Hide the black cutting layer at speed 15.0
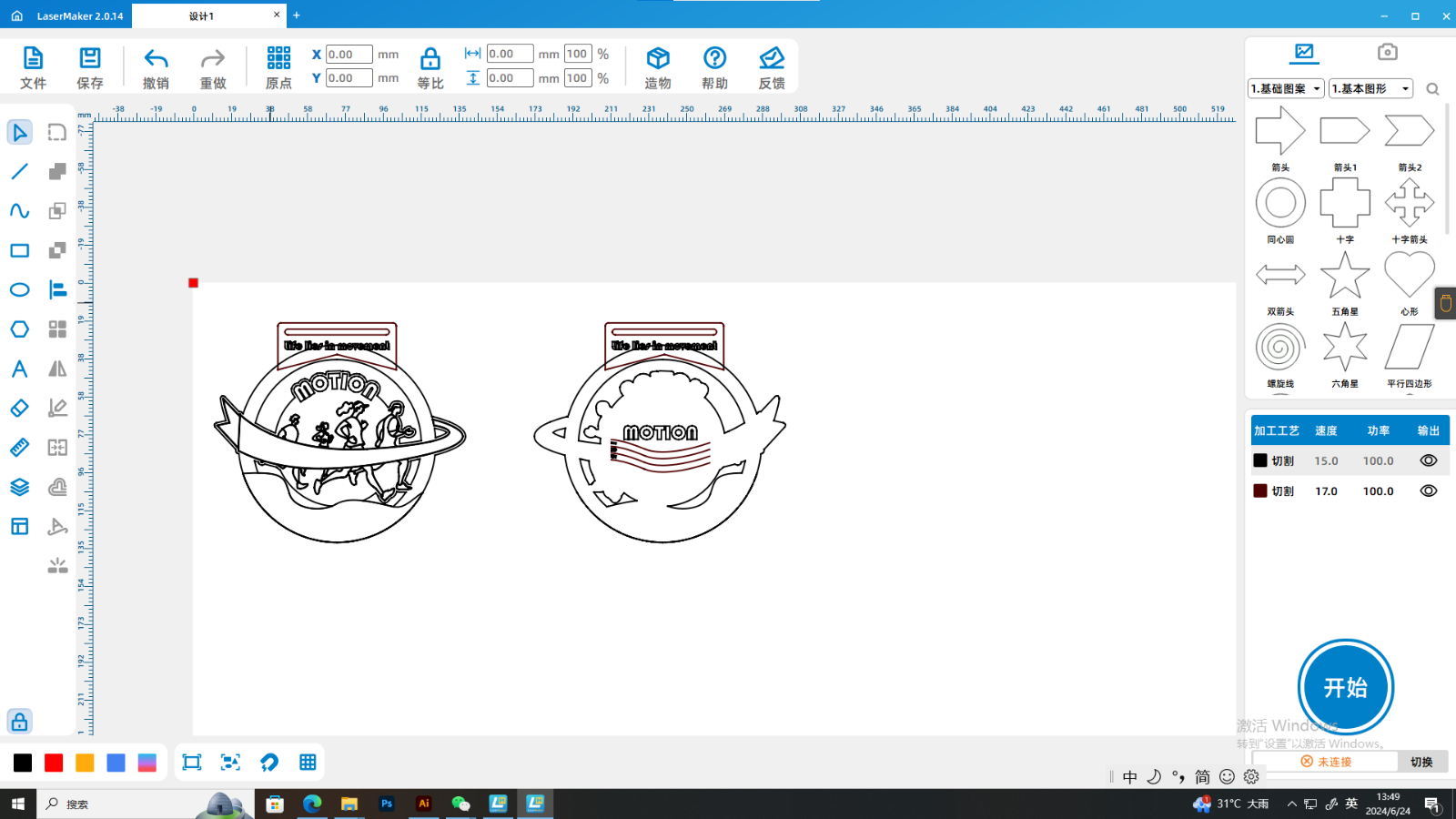The image size is (1456, 819). pyautogui.click(x=1428, y=460)
